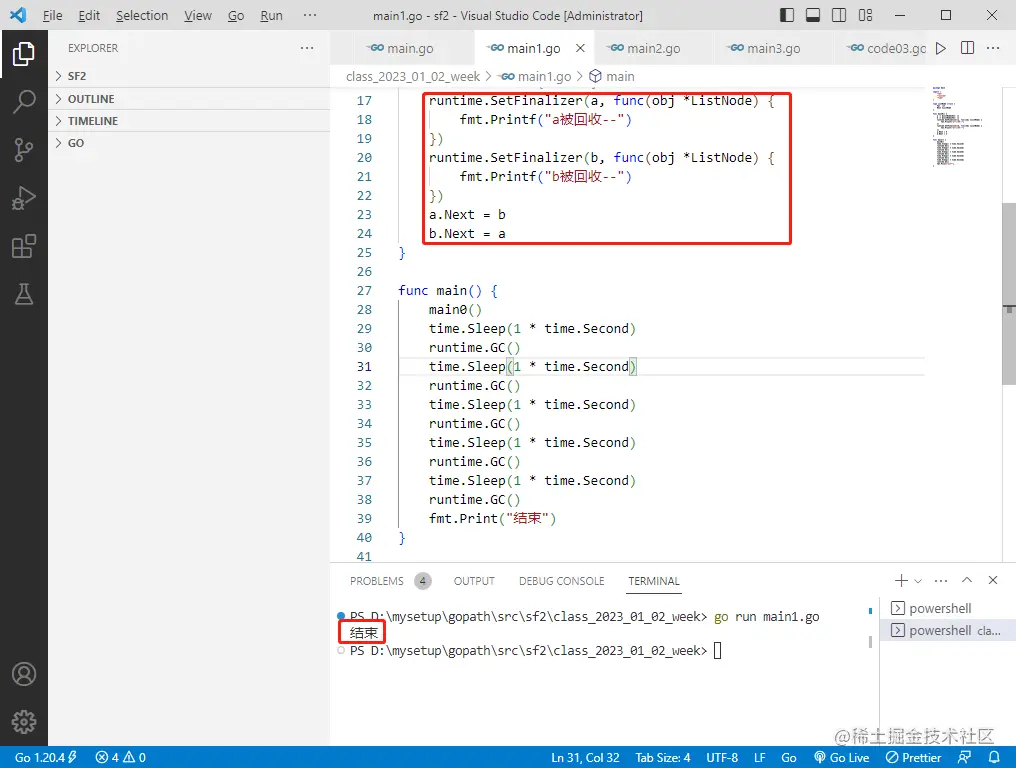This screenshot has width=1016, height=768.
Task: Expand the SF2 folder section
Action: [189, 76]
